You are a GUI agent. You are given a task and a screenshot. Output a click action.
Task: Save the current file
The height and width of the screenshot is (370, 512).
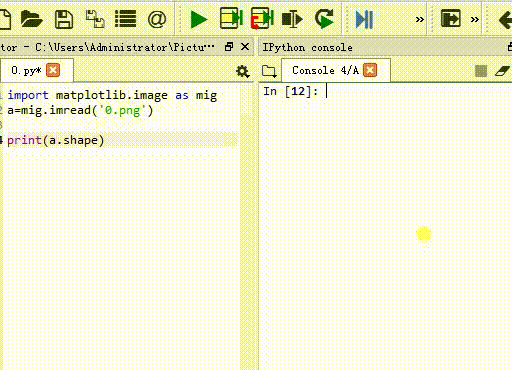coord(64,19)
